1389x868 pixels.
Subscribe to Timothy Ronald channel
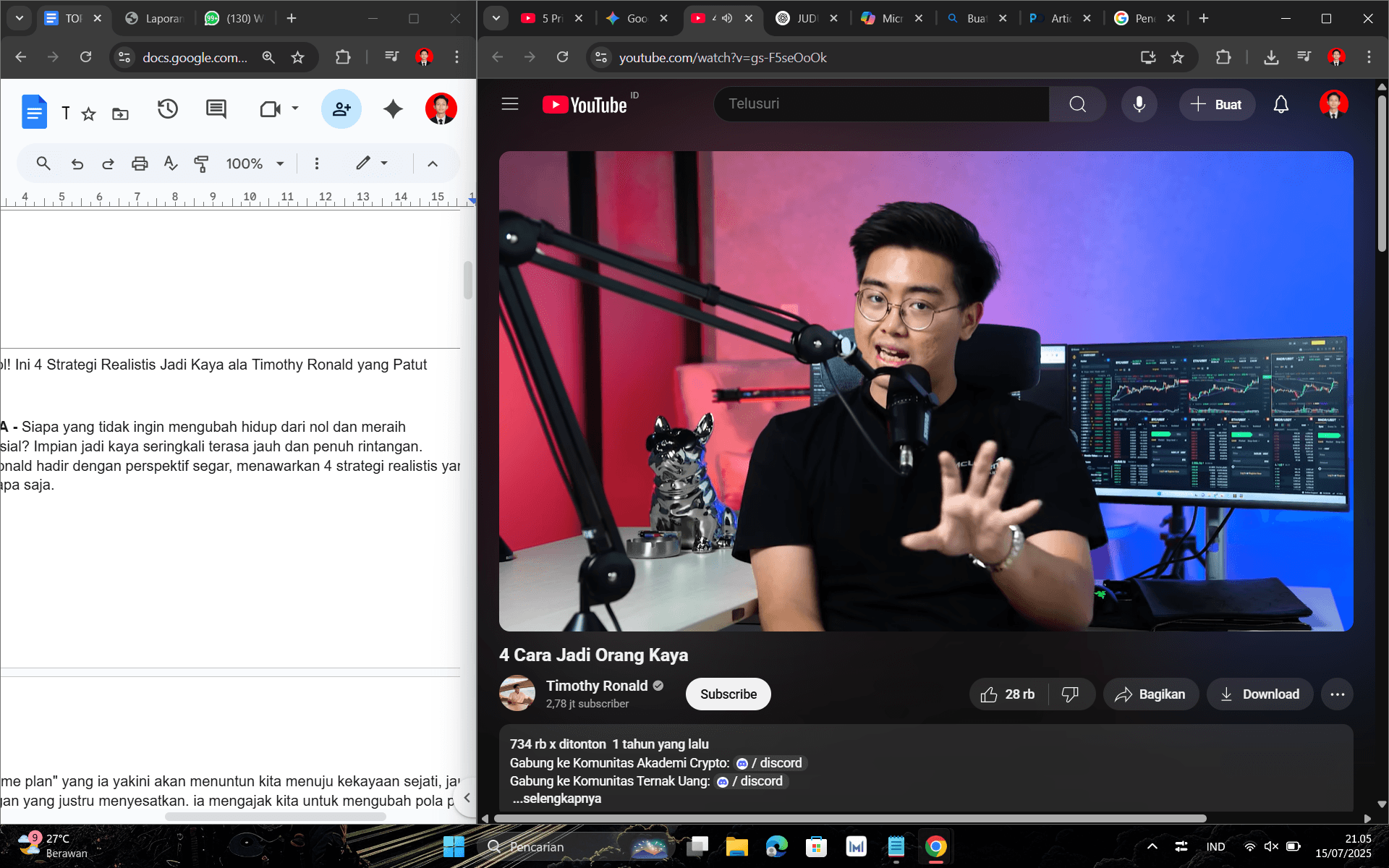coord(728,694)
